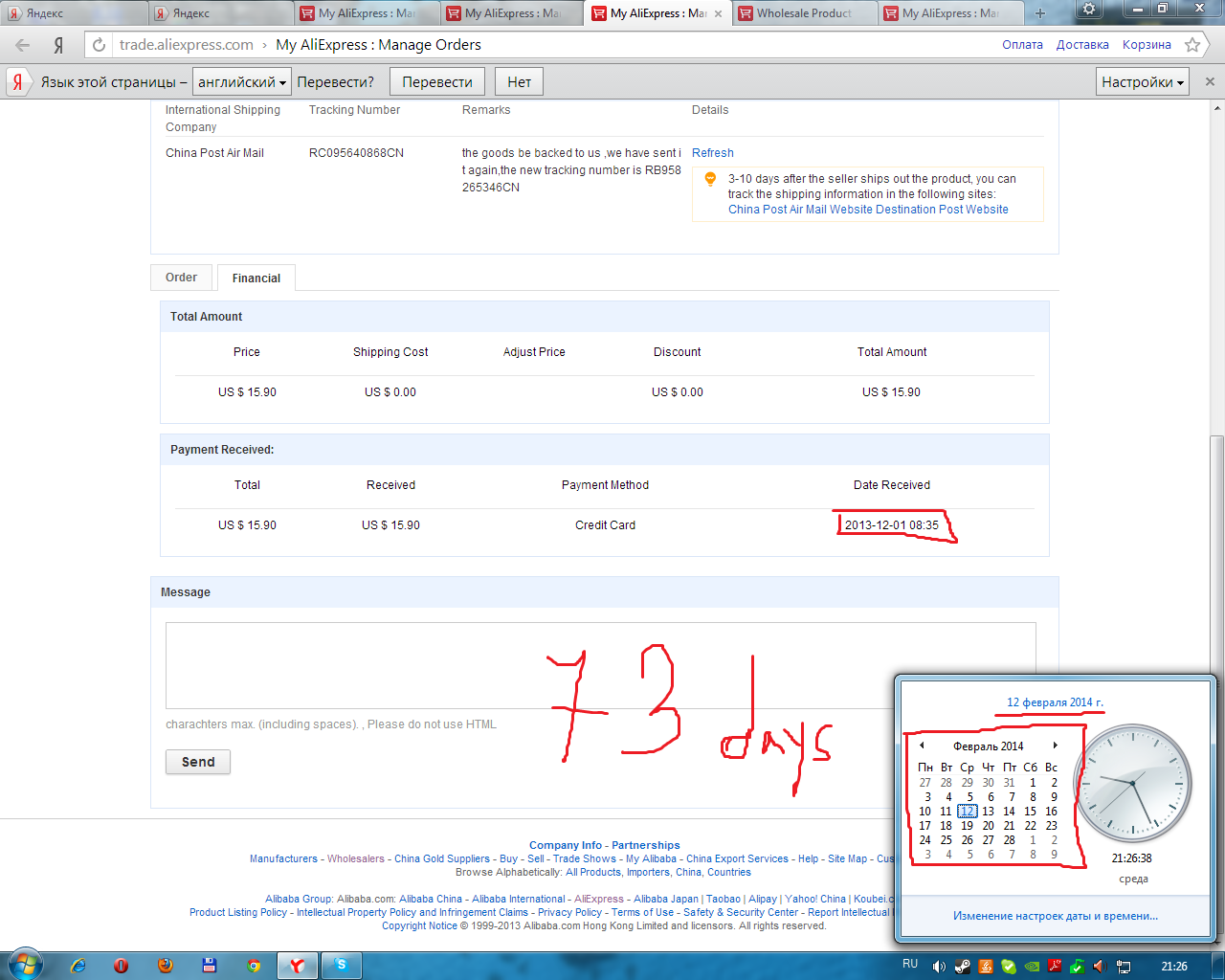Click the 12 февраля 2014 г. date link
The width and height of the screenshot is (1225, 980).
coord(1055,702)
